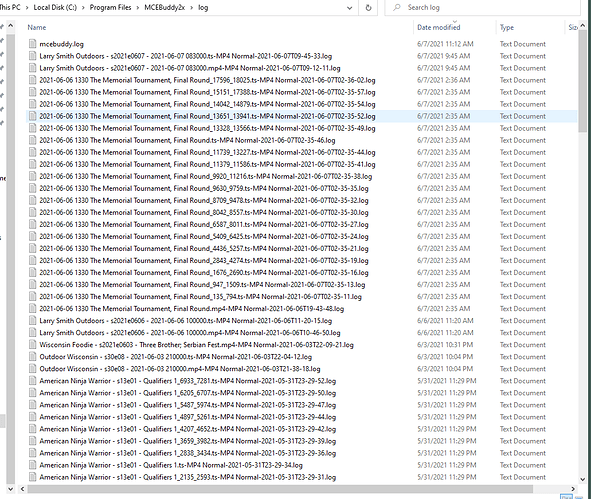Go to the Program Files breadcrumb
This screenshot has height=499, width=591.
click(110, 8)
